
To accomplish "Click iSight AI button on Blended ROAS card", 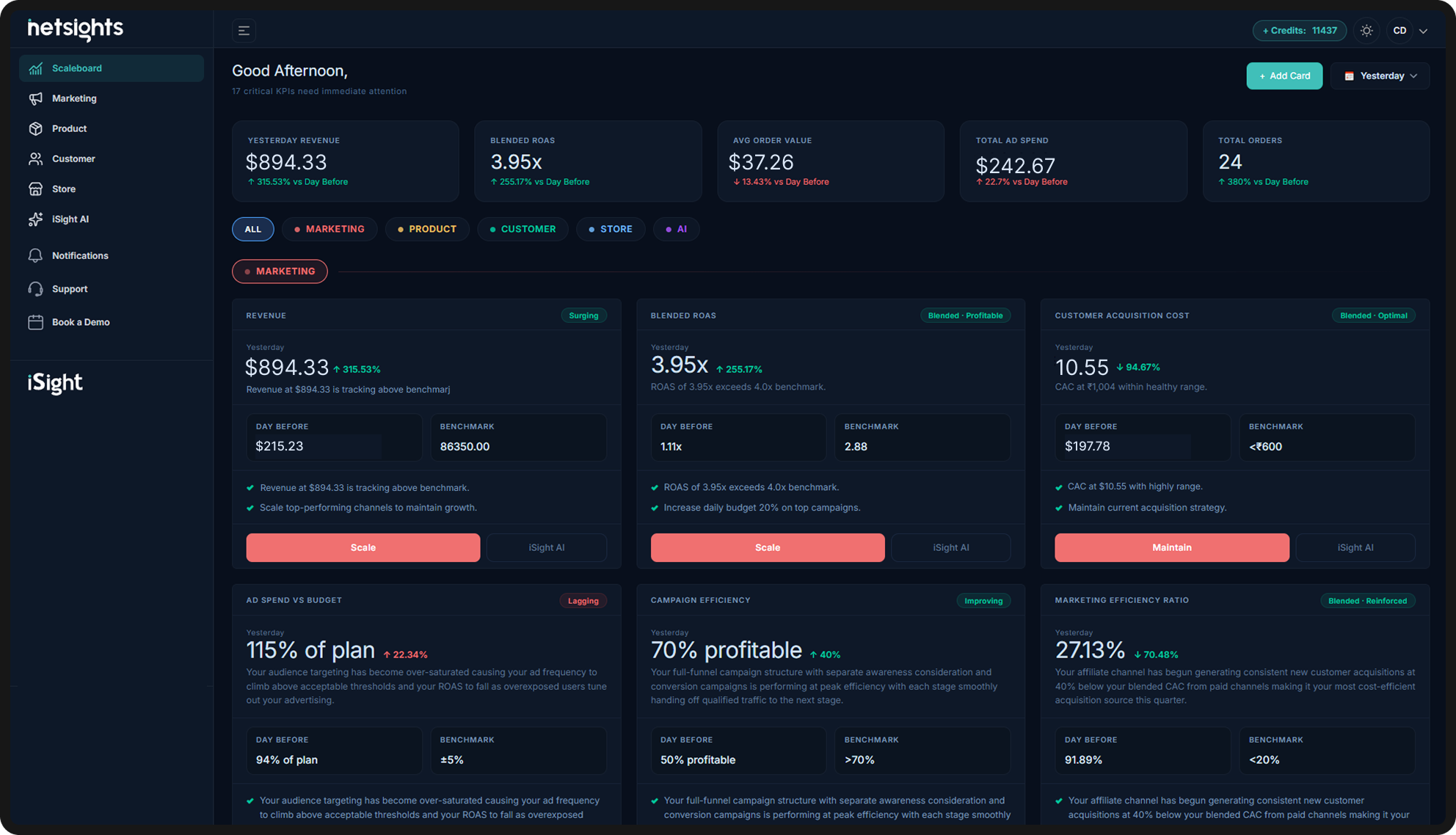I will pyautogui.click(x=950, y=547).
